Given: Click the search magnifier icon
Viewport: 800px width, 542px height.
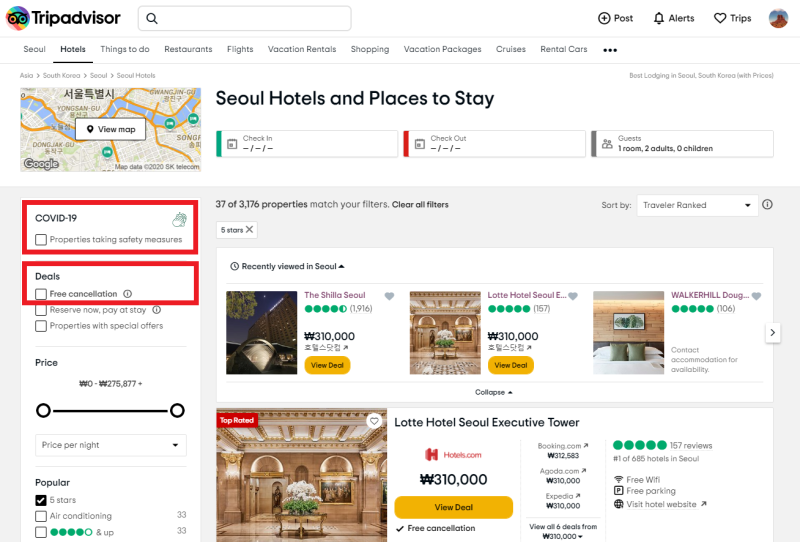Looking at the screenshot, I should click(152, 19).
